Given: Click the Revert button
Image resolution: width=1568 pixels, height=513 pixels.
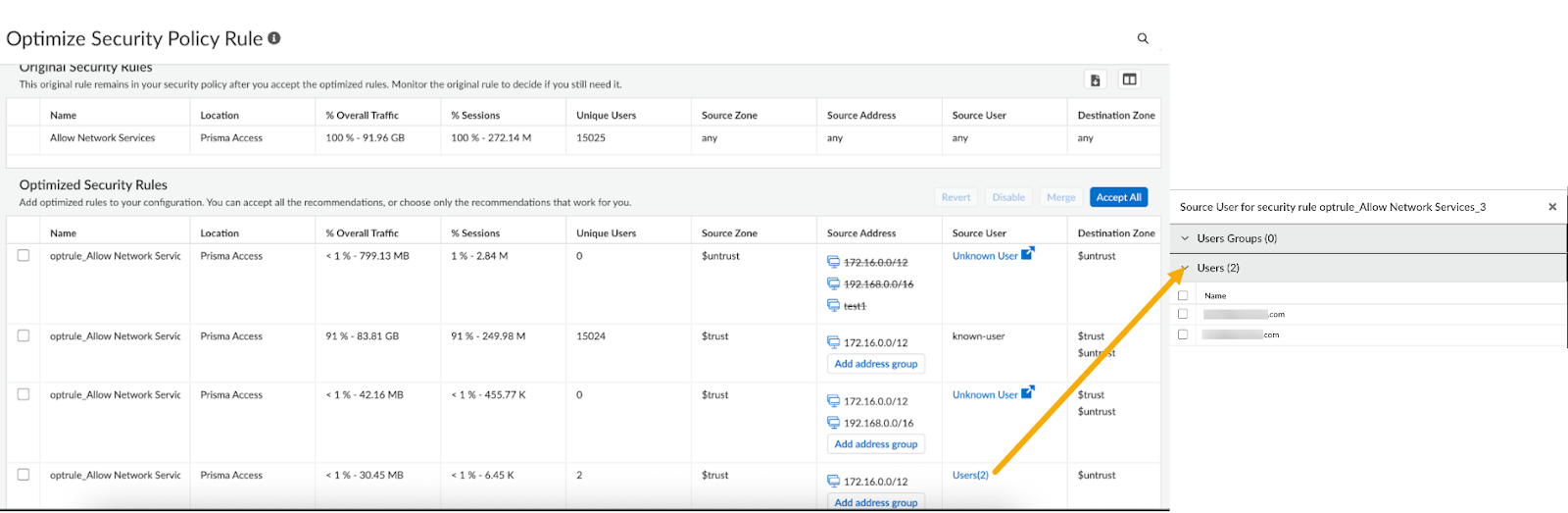Looking at the screenshot, I should (955, 197).
